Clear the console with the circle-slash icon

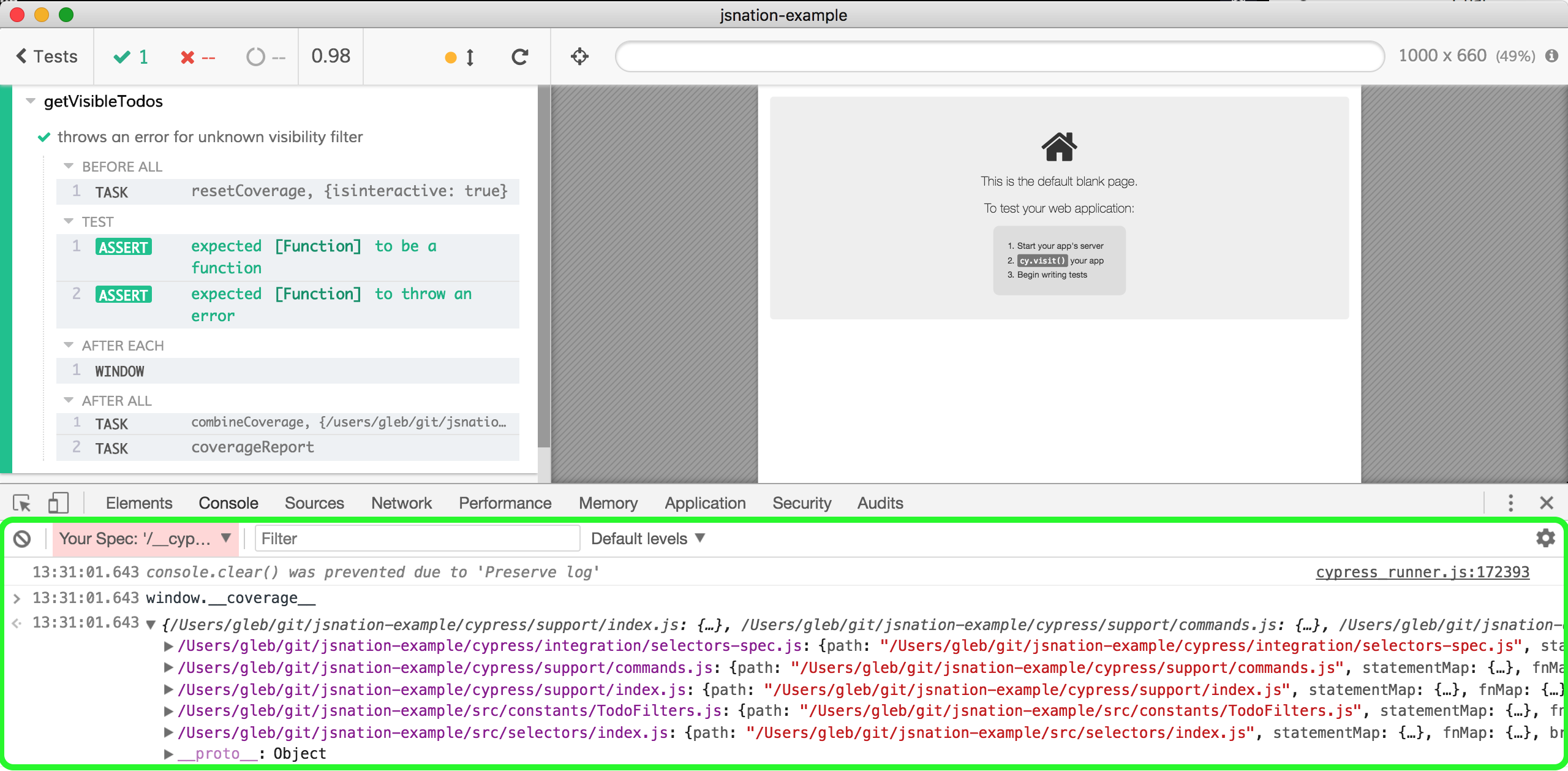(x=23, y=538)
